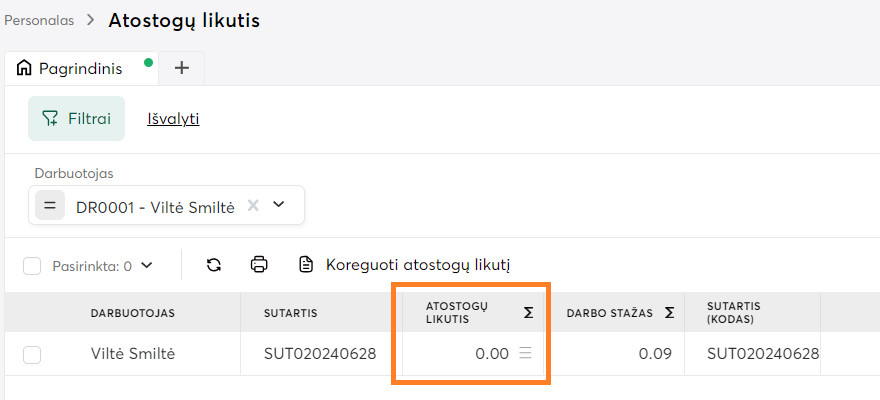Screen dimensions: 880x400
Task: Click the sum icon in Atostogų likutis header
Action: (528, 313)
